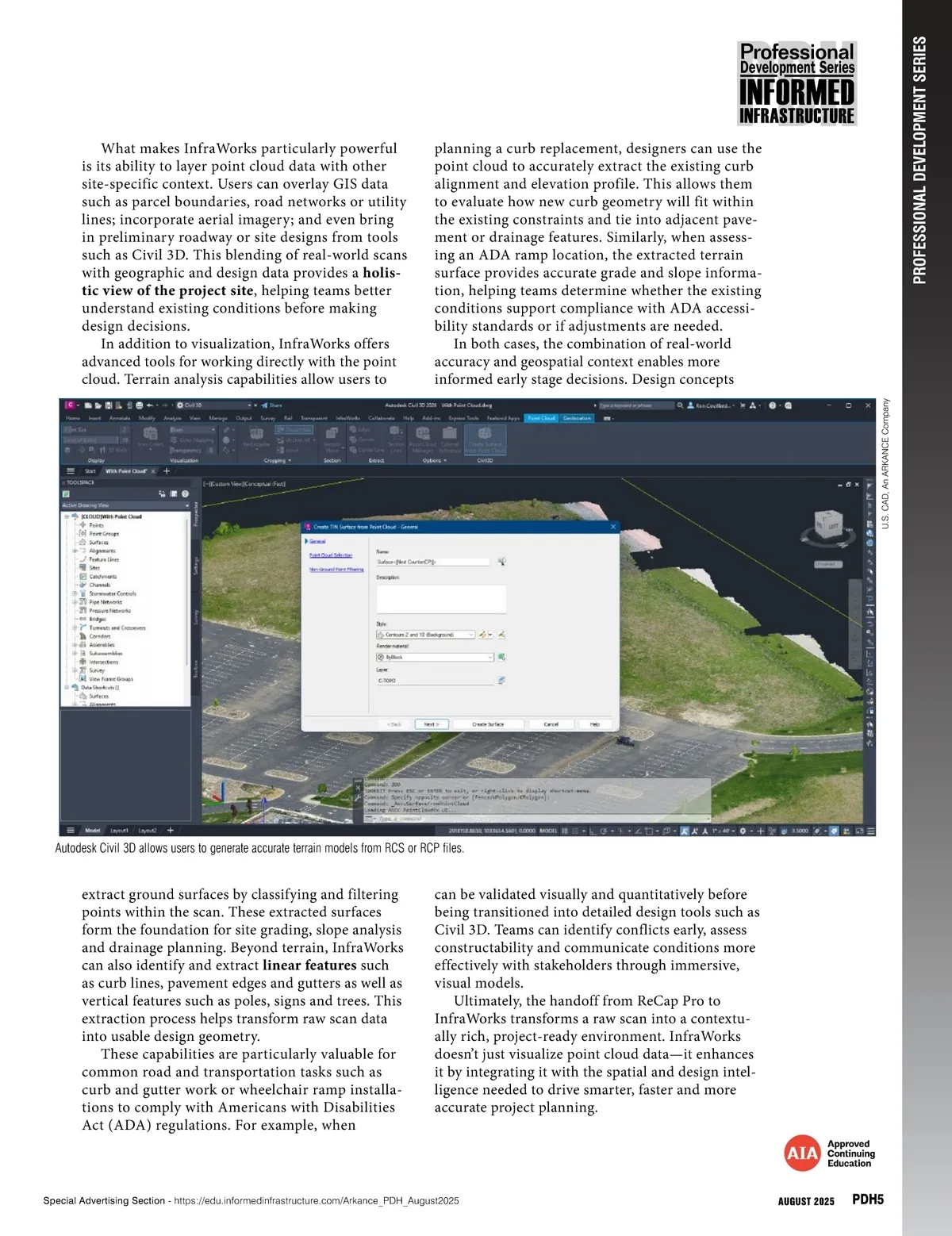Click the name template icon beside Name field
The width and height of the screenshot is (952, 1236).
[x=502, y=561]
